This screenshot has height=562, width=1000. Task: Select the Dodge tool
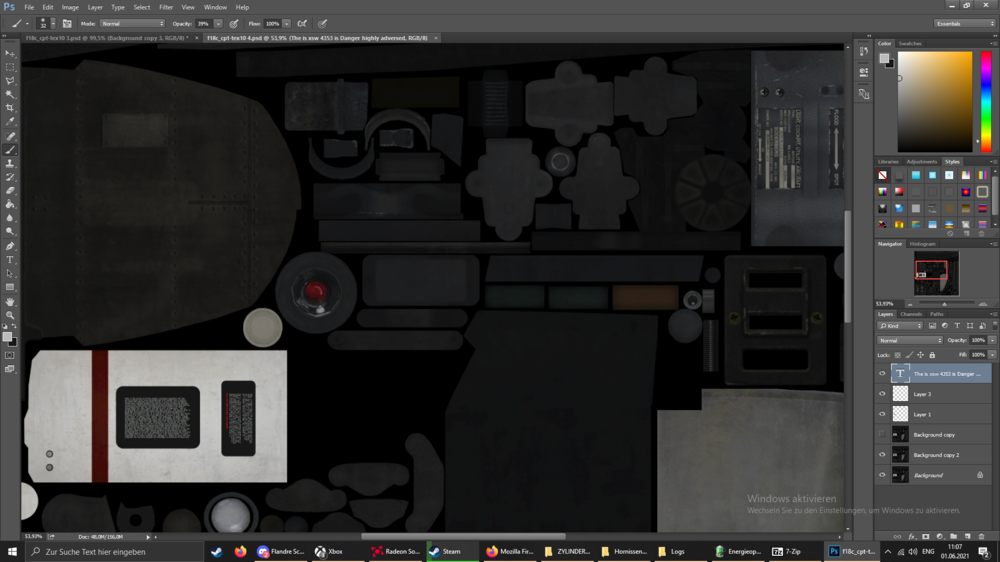tap(10, 232)
